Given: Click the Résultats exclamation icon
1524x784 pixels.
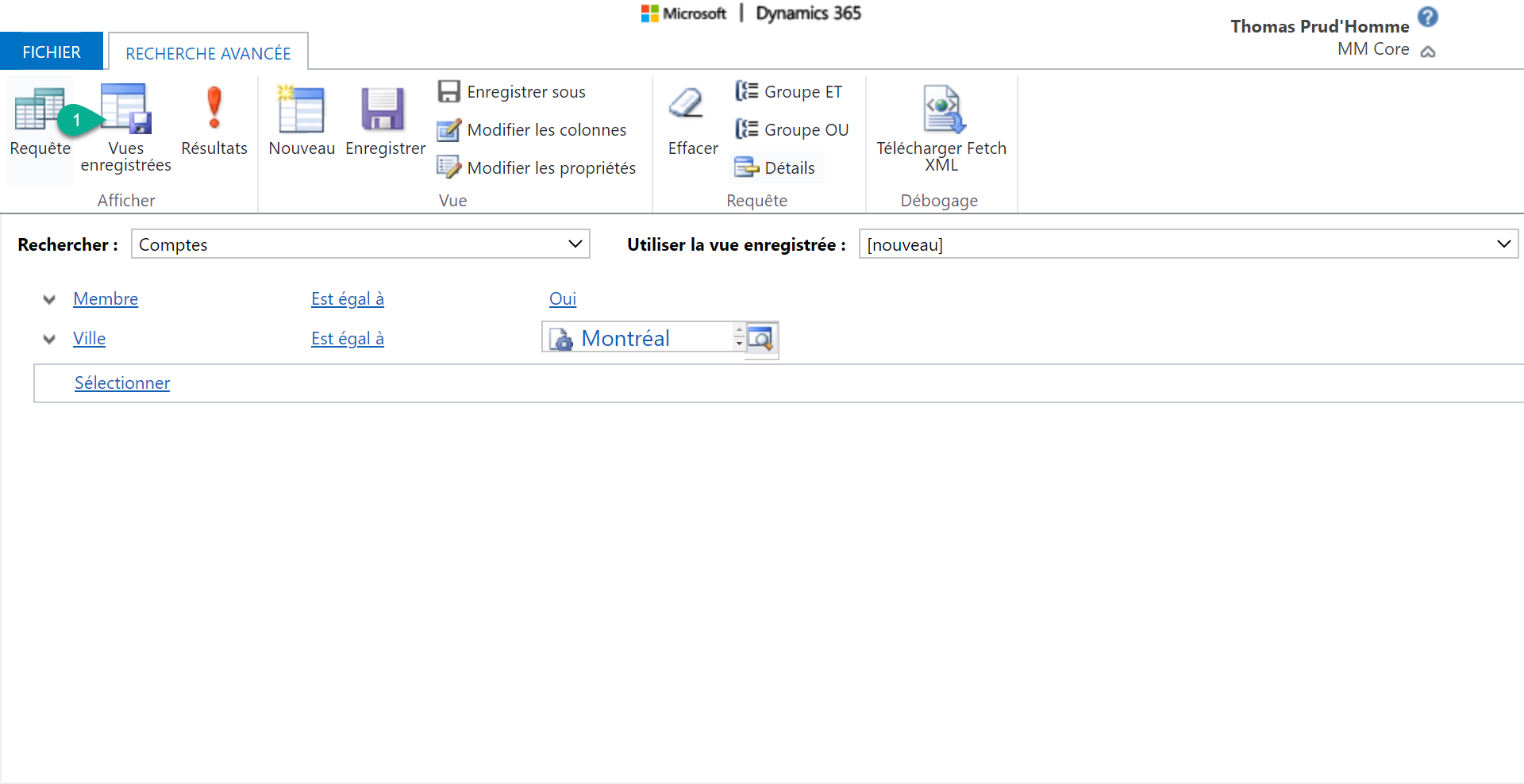Looking at the screenshot, I should click(214, 110).
